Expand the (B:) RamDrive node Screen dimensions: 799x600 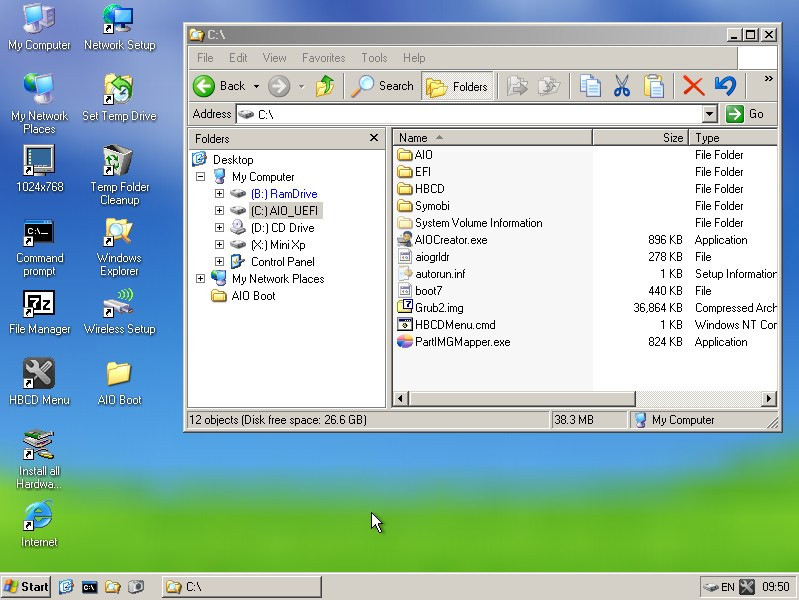click(x=219, y=194)
